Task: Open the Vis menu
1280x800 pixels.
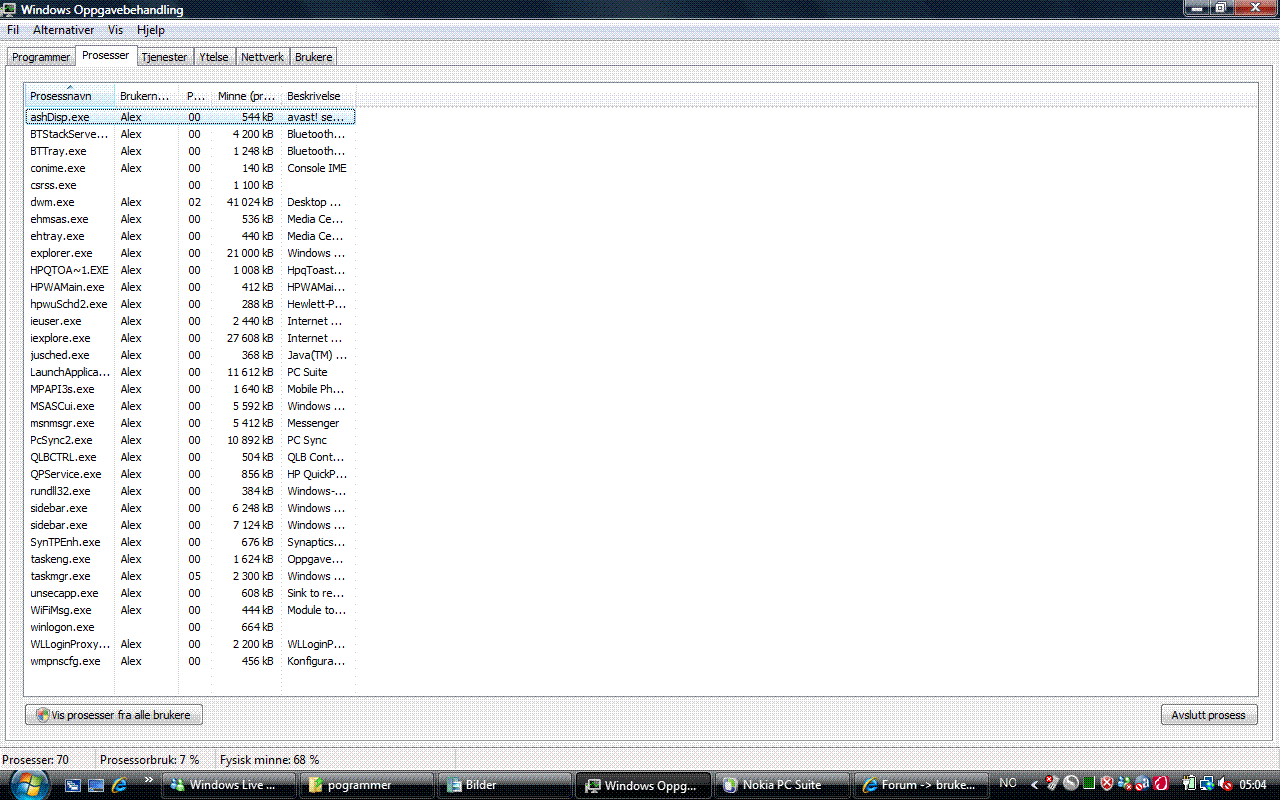Action: pyautogui.click(x=116, y=30)
